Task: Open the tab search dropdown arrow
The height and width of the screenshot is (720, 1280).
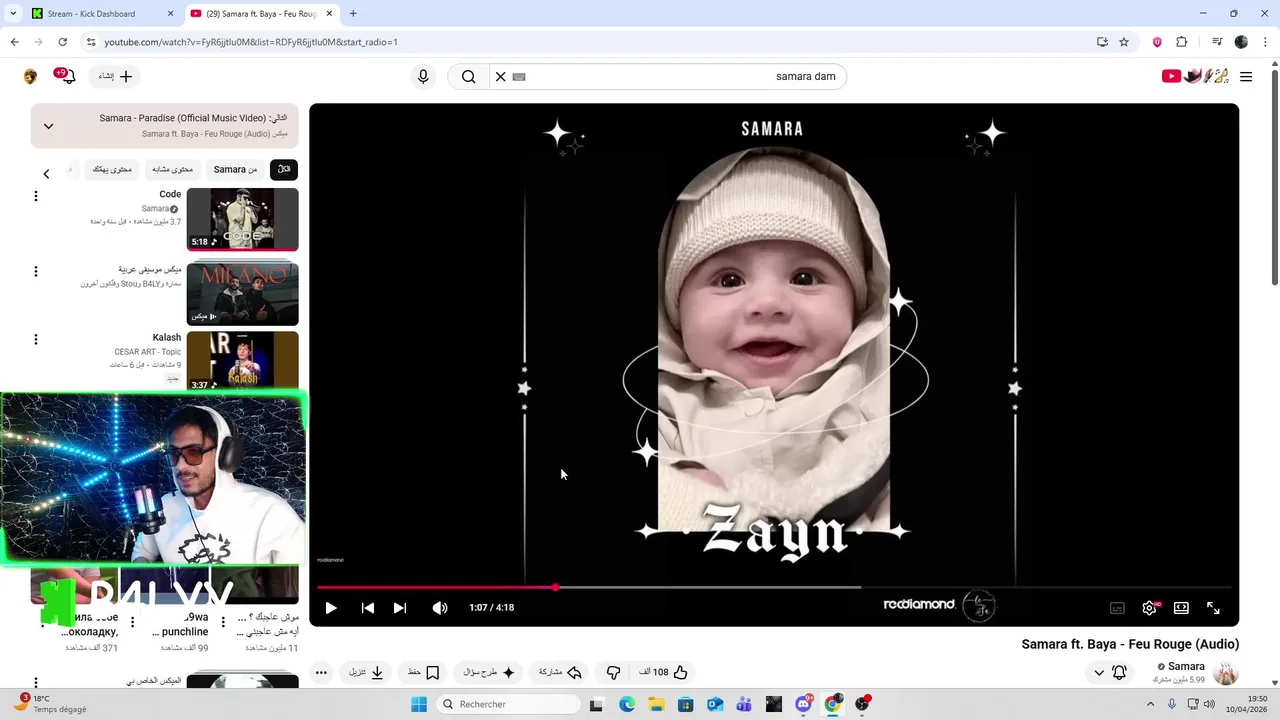Action: 13,14
